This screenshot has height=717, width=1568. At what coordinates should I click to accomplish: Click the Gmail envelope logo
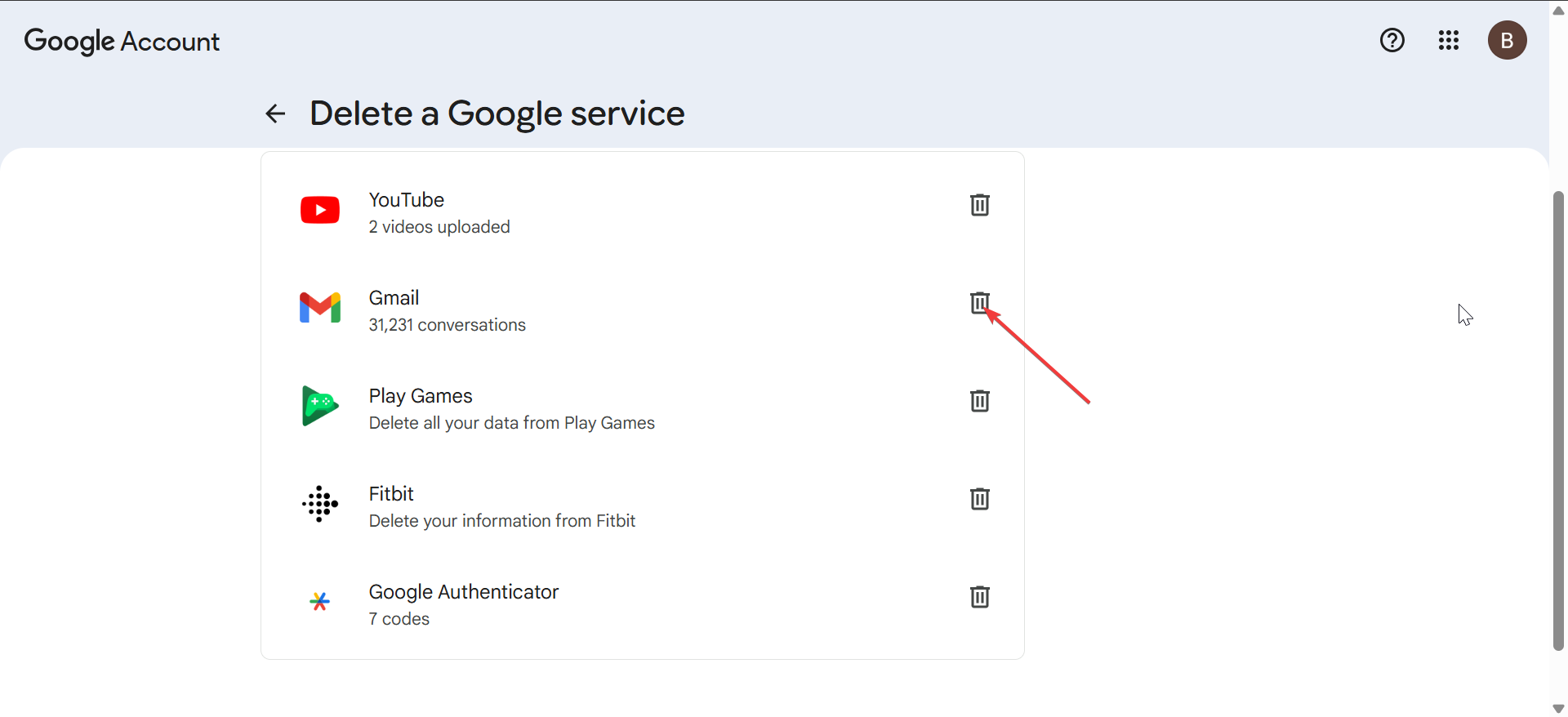point(320,308)
